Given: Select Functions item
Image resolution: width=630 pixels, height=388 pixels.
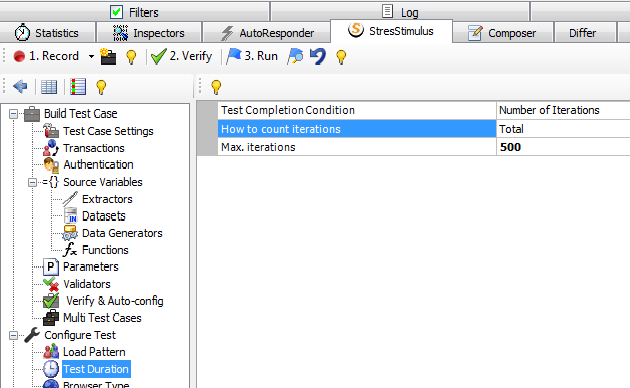Looking at the screenshot, I should point(105,250).
